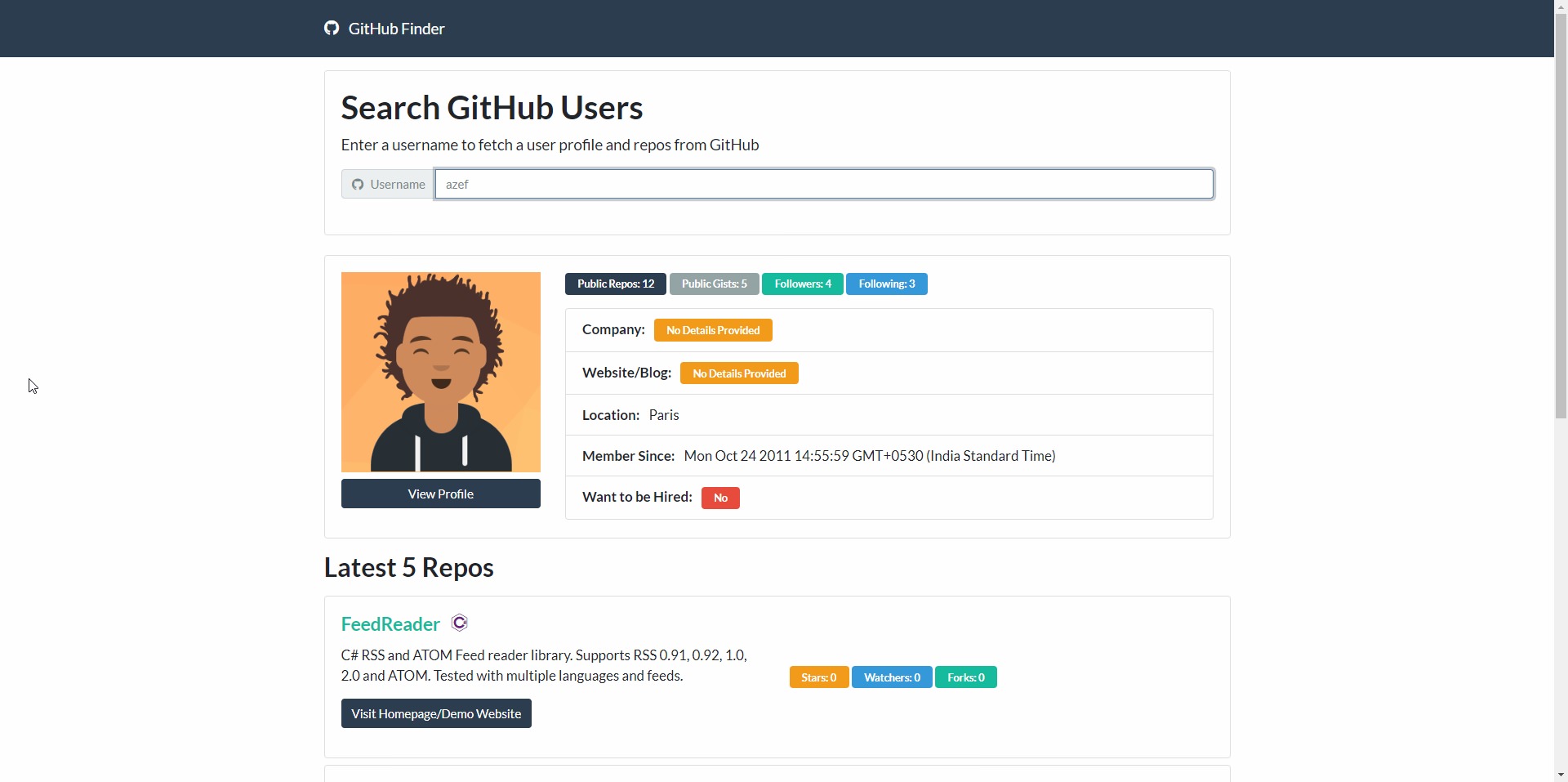Click the user avatar image
The image size is (1568, 782).
pos(441,372)
